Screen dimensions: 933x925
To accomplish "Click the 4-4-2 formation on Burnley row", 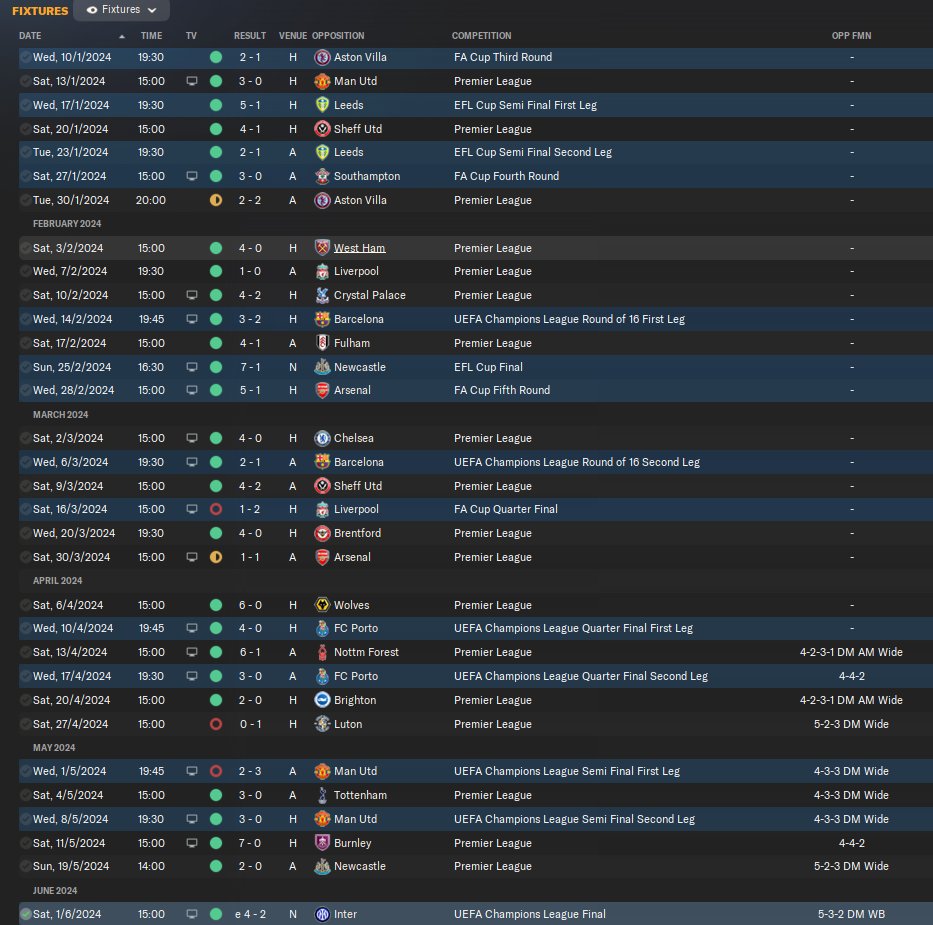I will tap(851, 843).
